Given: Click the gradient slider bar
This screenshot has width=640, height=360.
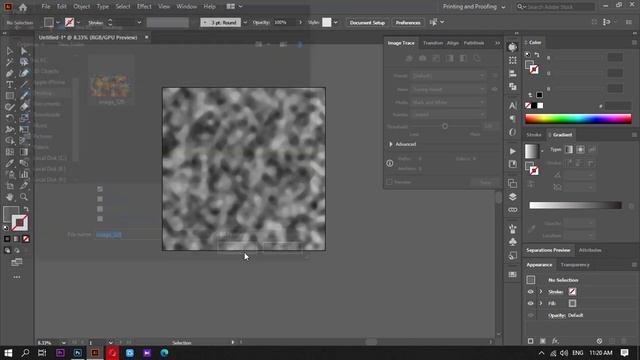Looking at the screenshot, I should (575, 205).
